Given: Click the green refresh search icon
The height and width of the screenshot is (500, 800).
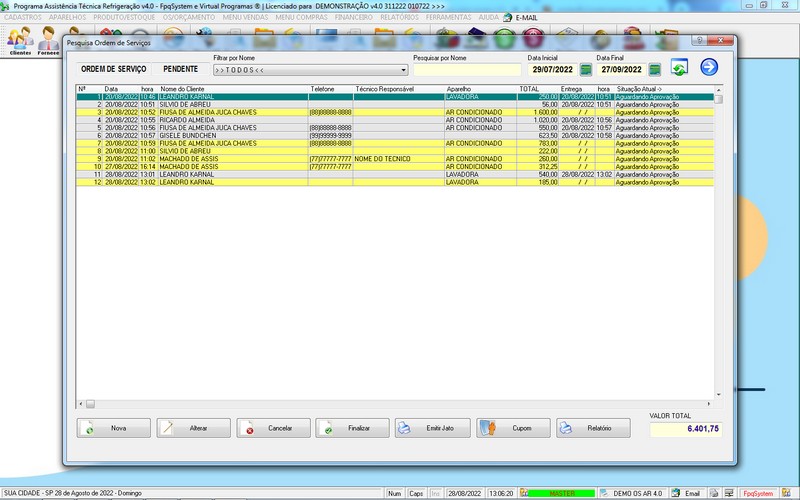Looking at the screenshot, I should pyautogui.click(x=680, y=68).
